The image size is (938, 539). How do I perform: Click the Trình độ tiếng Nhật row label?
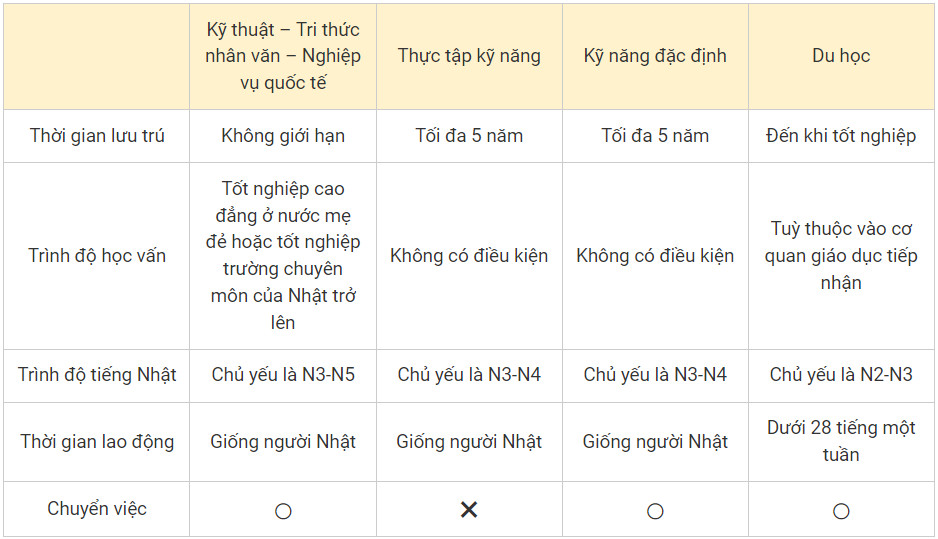pos(97,374)
